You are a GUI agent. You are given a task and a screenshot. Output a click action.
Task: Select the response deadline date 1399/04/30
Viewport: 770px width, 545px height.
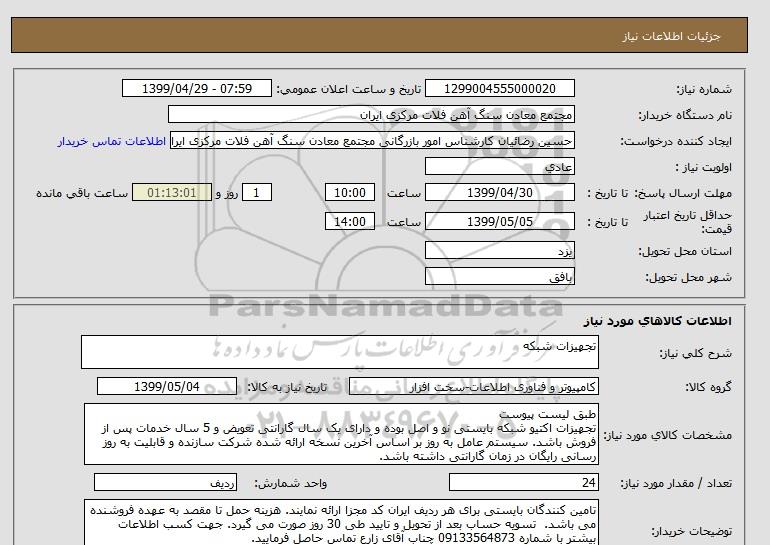[499, 192]
